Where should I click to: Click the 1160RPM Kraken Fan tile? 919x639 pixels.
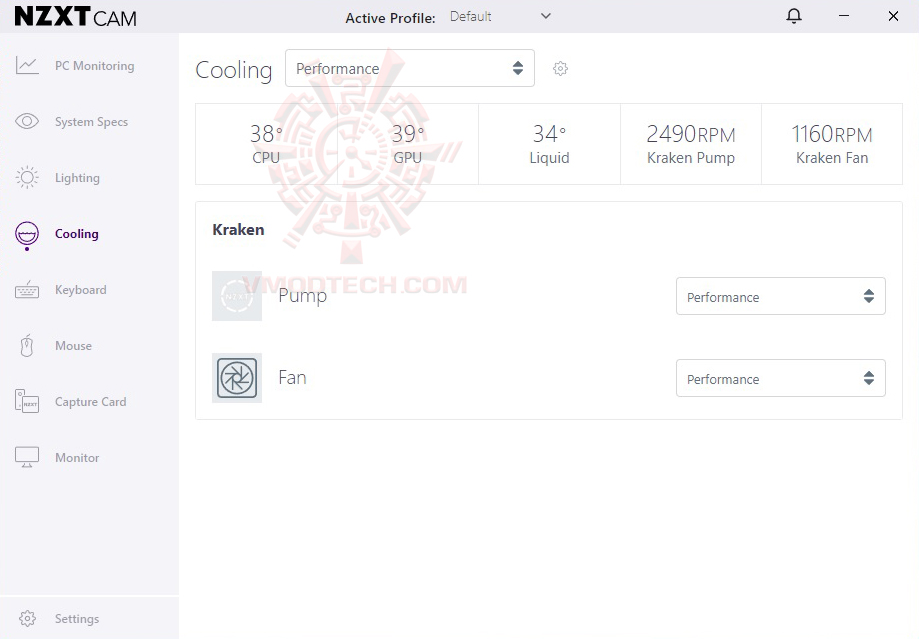(x=832, y=144)
